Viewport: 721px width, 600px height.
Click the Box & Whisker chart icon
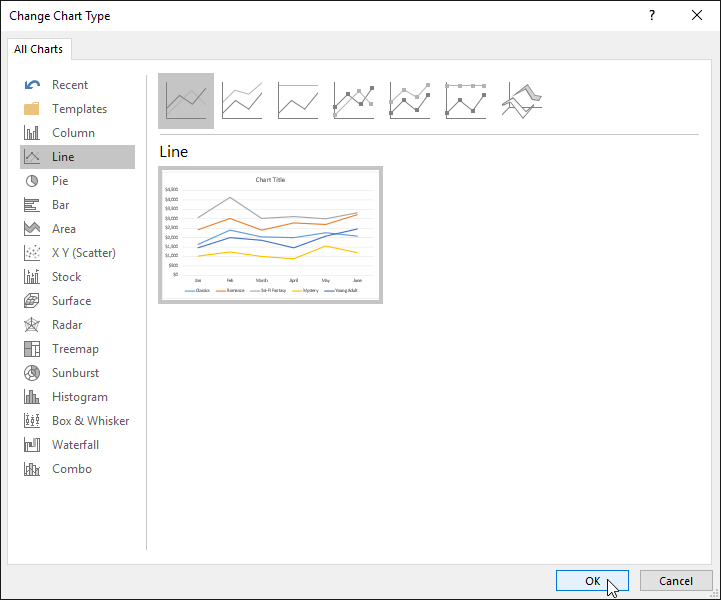32,421
